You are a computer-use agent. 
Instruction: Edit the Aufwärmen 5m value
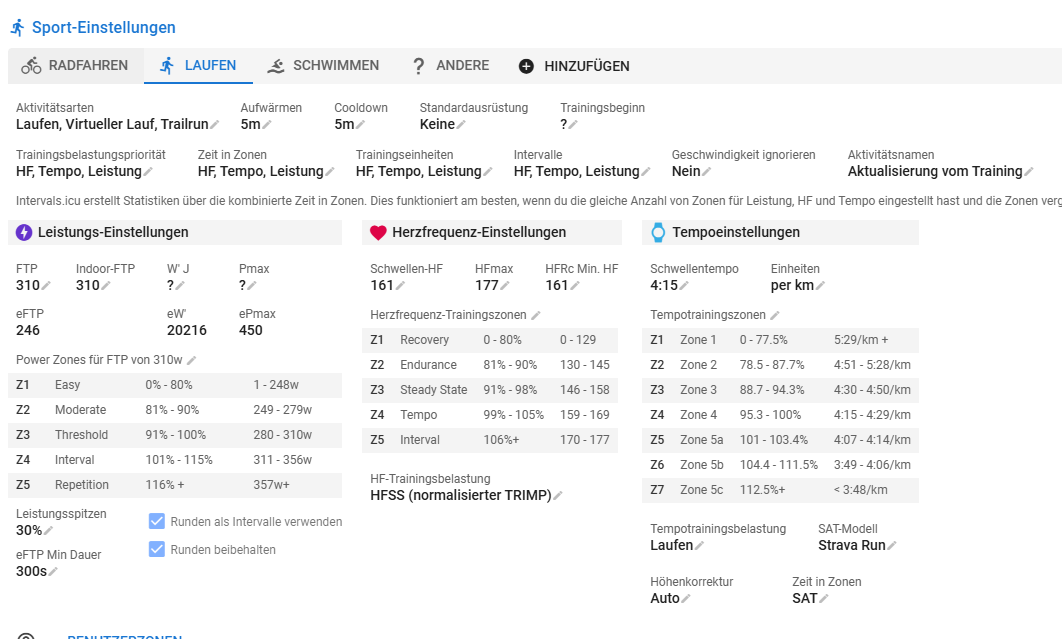pos(267,125)
